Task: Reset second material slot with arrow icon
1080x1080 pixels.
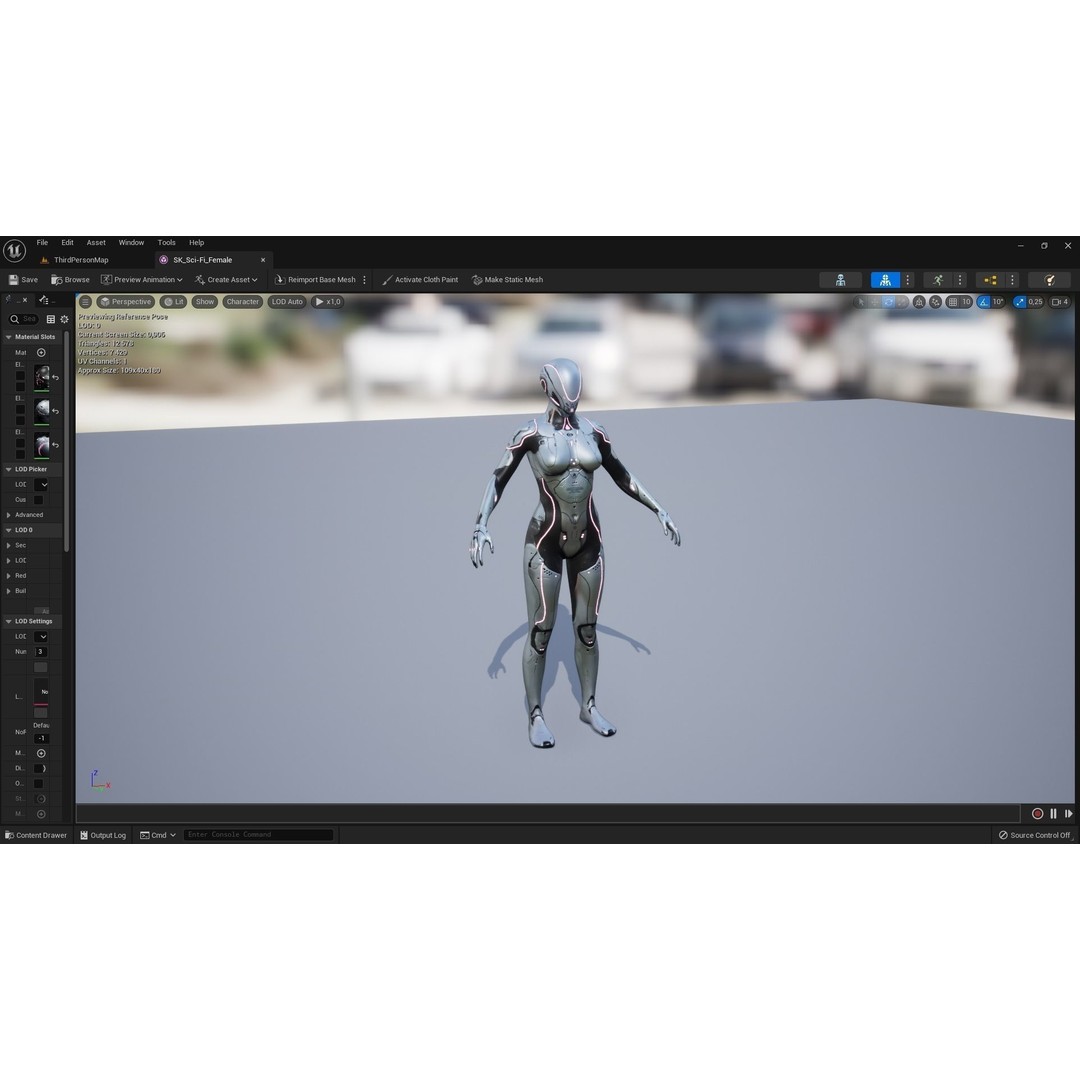Action: point(56,411)
